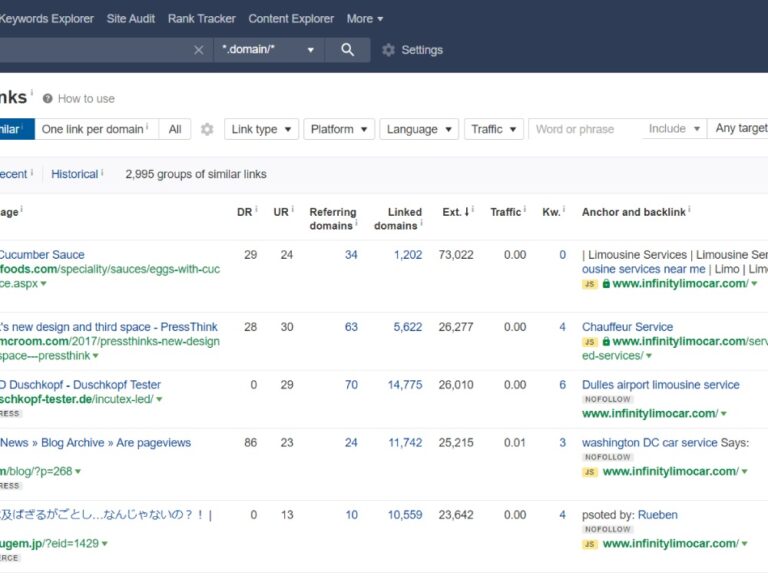Click the lock icon on the Chauffeur Service backlink
This screenshot has width=768, height=576.
[x=606, y=341]
